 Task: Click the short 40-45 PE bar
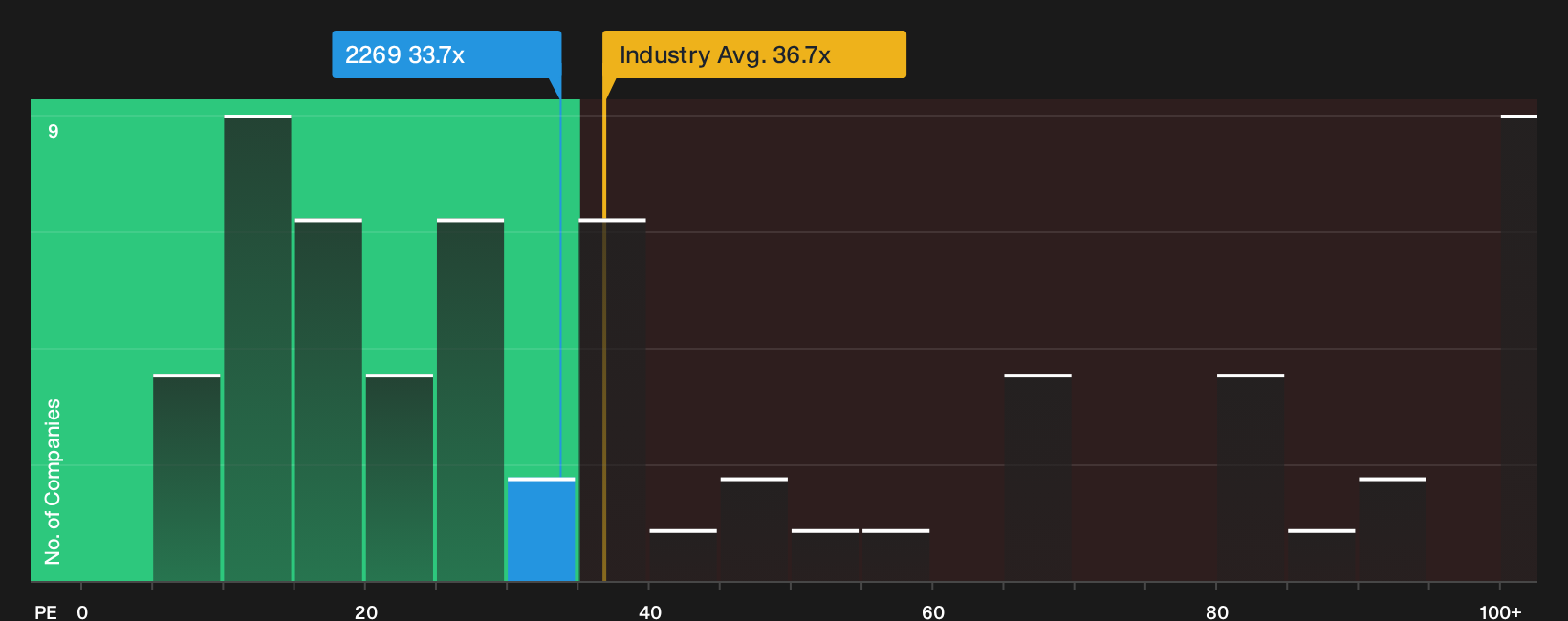click(683, 555)
